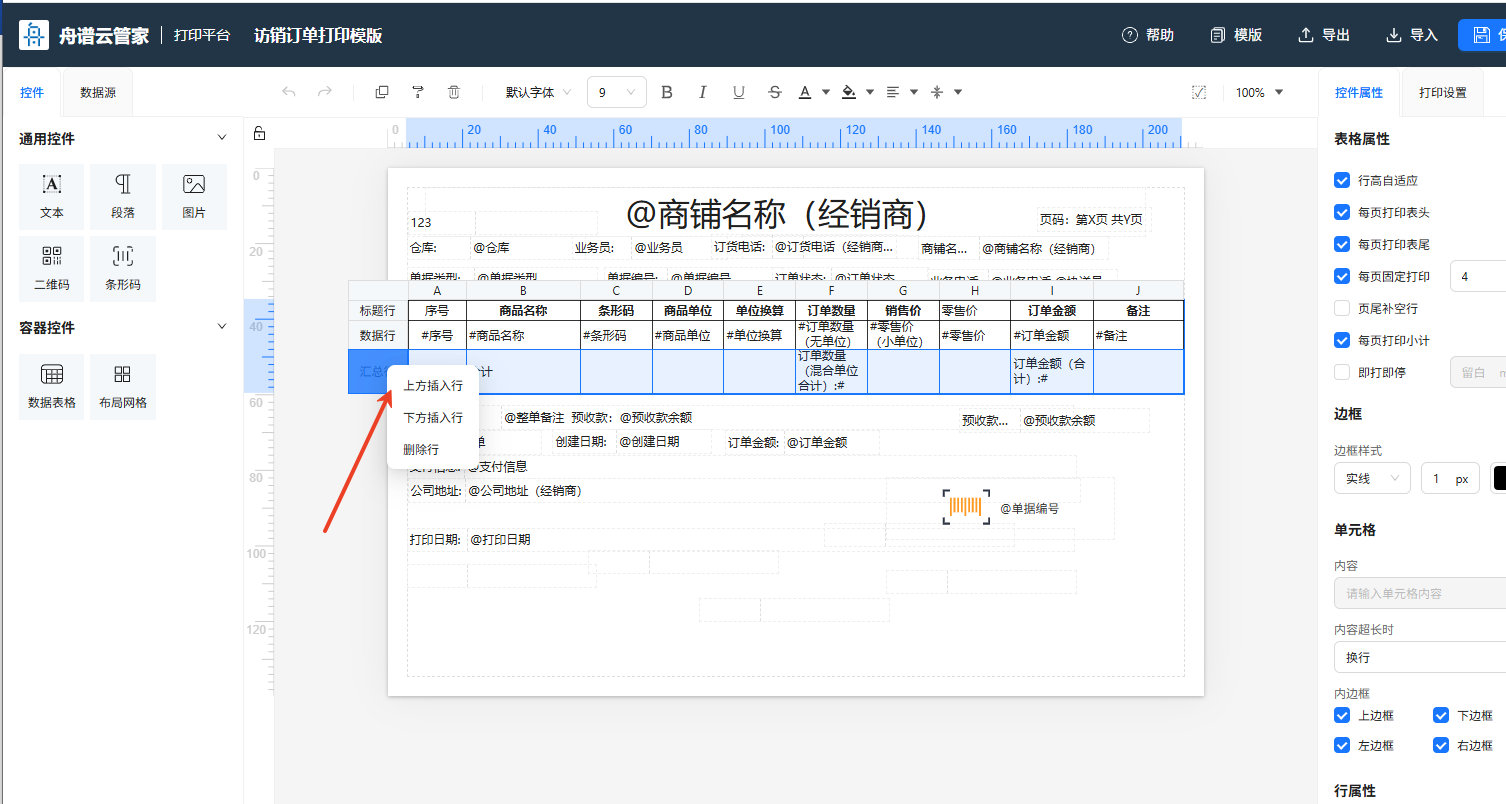
Task: Choose 上方插入行 from context menu
Action: (432, 386)
